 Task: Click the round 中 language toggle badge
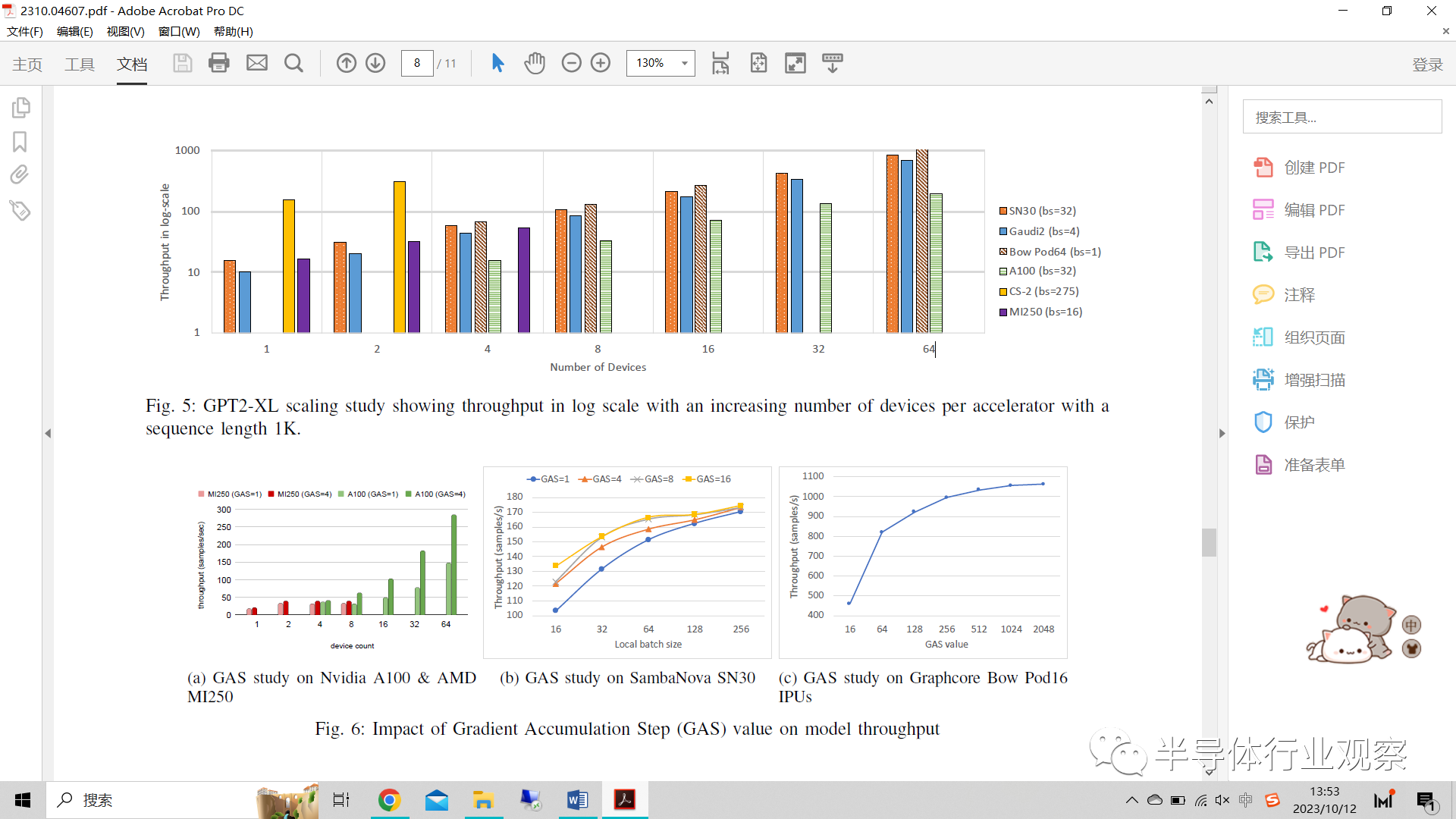tap(1411, 625)
